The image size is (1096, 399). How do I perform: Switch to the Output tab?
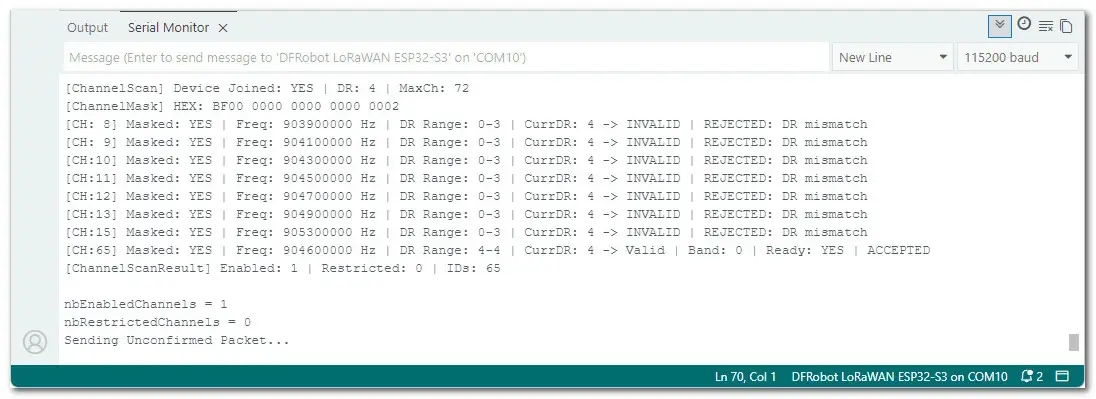click(x=87, y=28)
